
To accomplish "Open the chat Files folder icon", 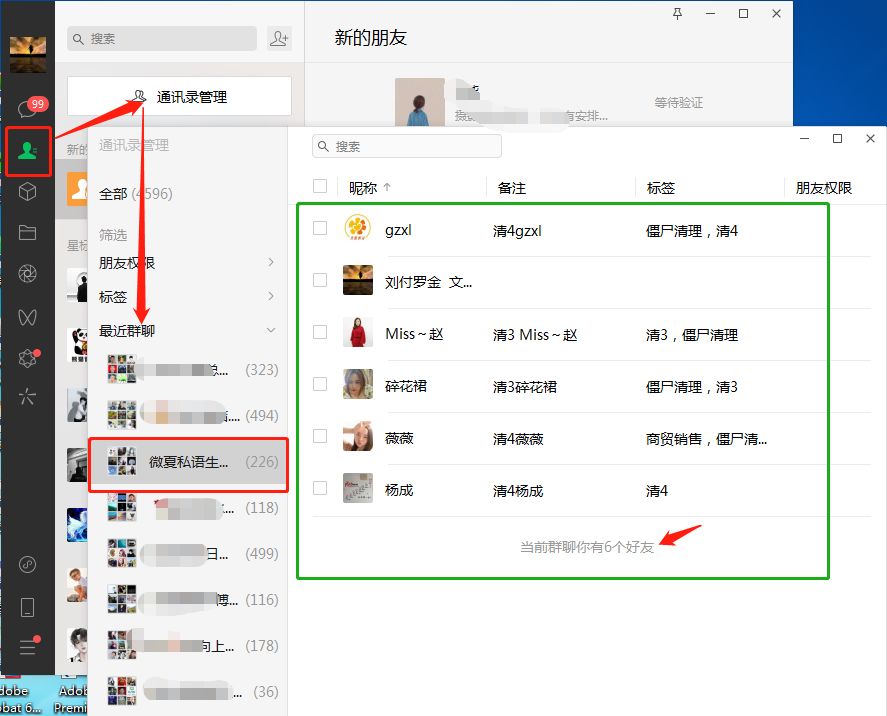I will tap(28, 233).
